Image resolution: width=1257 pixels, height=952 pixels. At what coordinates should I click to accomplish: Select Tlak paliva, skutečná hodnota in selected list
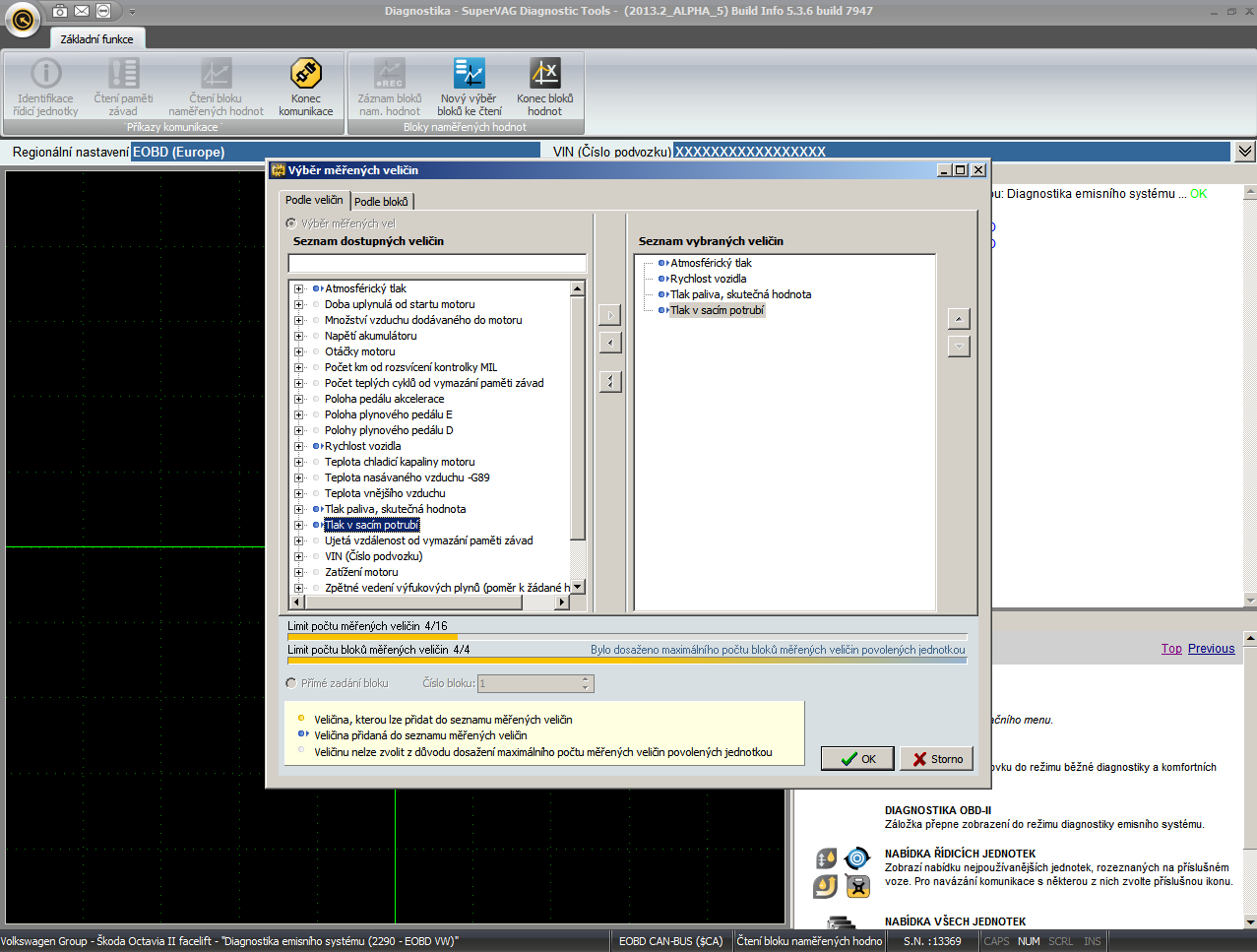740,294
